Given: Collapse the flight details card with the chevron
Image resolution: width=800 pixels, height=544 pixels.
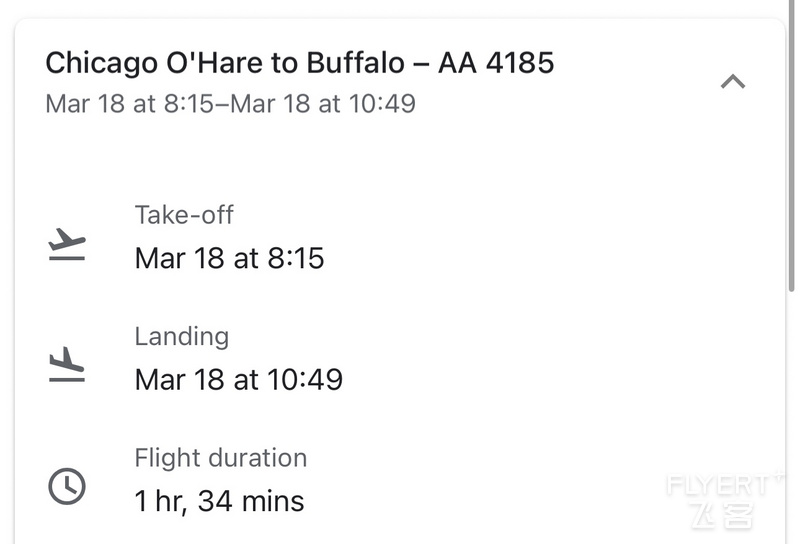Looking at the screenshot, I should (x=733, y=82).
